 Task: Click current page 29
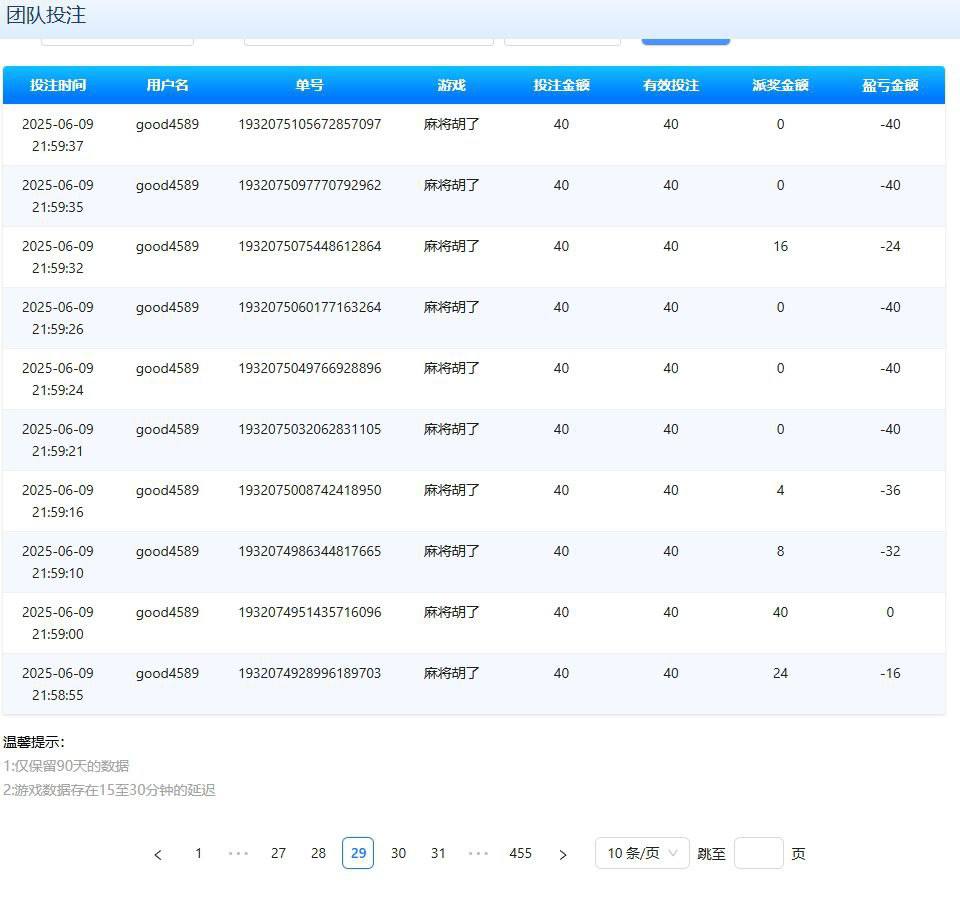tap(358, 853)
